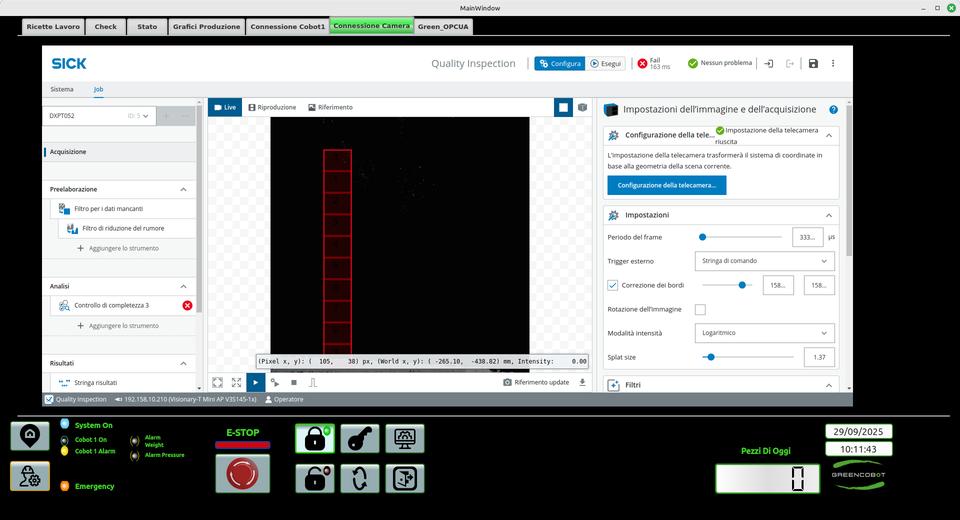Click the Splat size value field 1.37
This screenshot has width=960, height=520.
[x=819, y=357]
